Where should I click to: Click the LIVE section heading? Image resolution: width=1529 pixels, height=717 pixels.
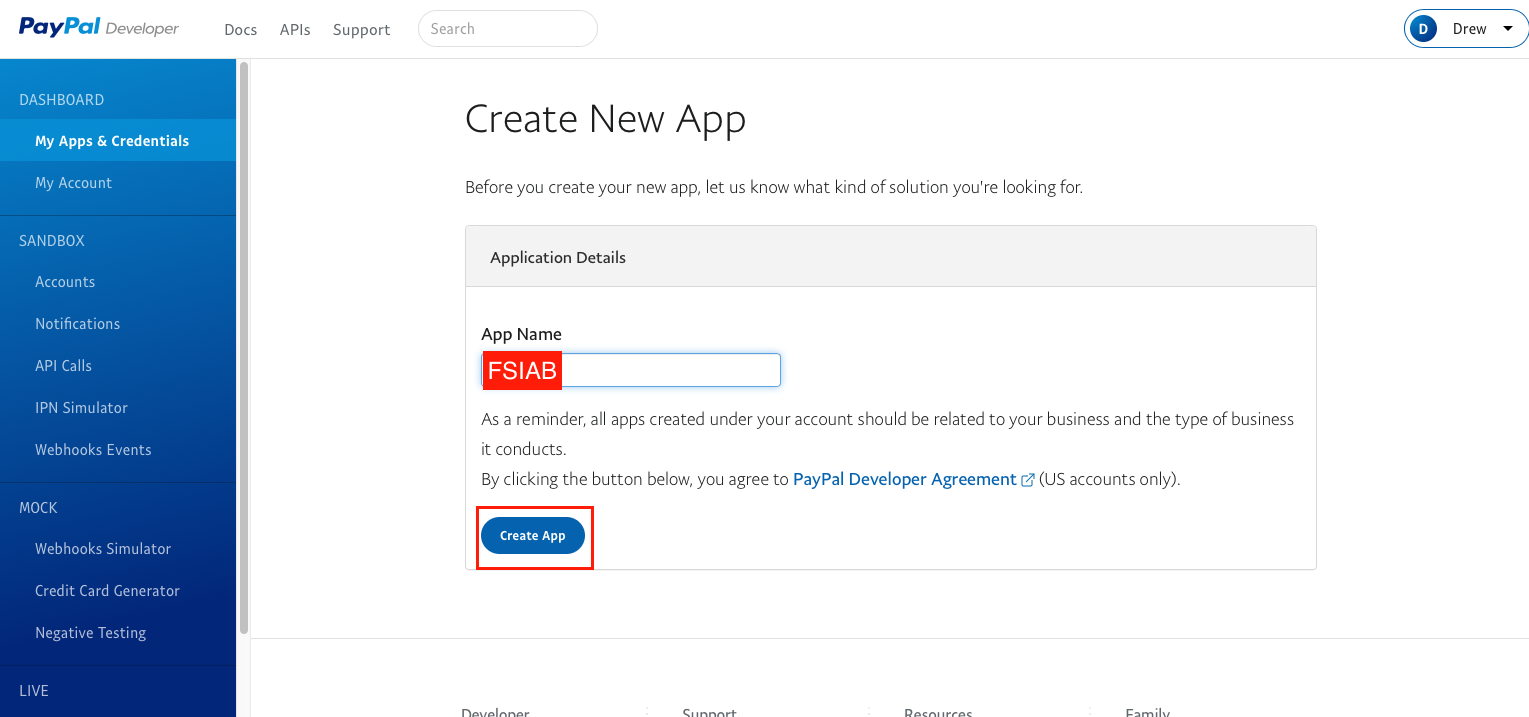click(34, 691)
